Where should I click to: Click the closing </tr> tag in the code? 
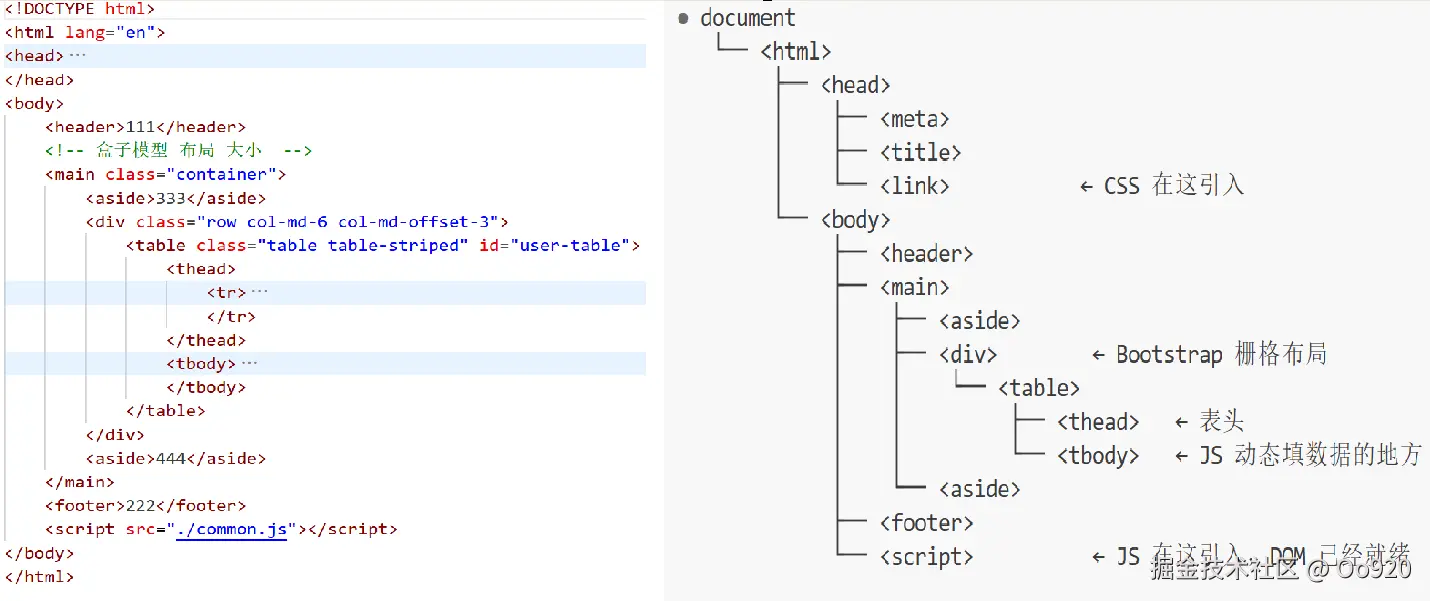coord(231,316)
